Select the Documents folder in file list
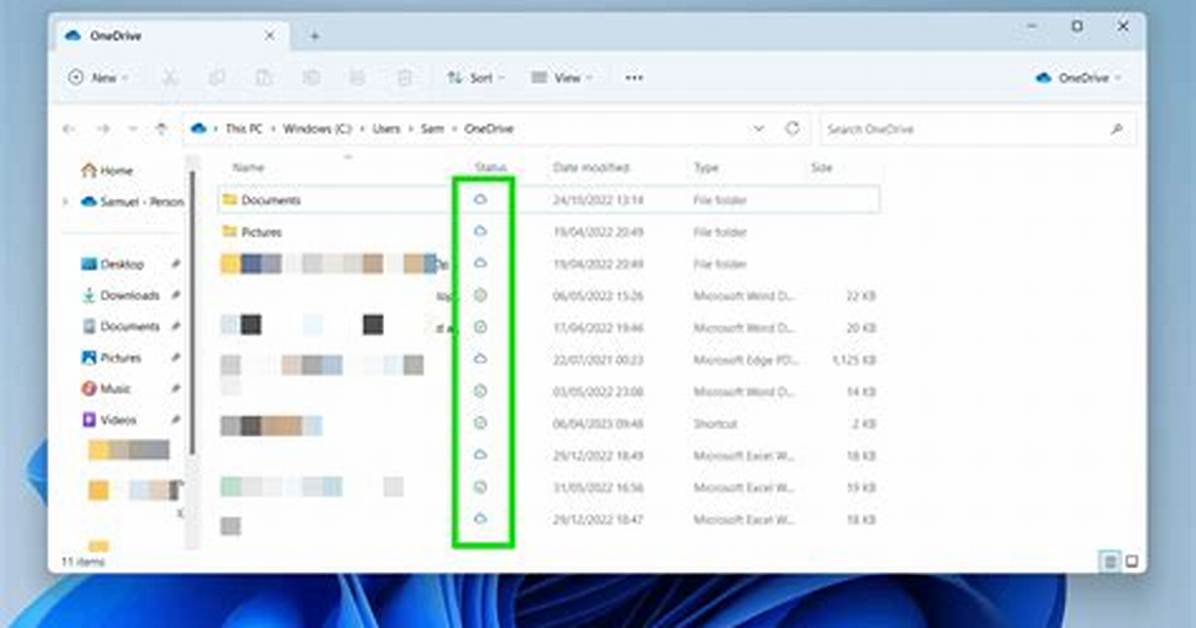This screenshot has height=628, width=1196. pos(549,200)
